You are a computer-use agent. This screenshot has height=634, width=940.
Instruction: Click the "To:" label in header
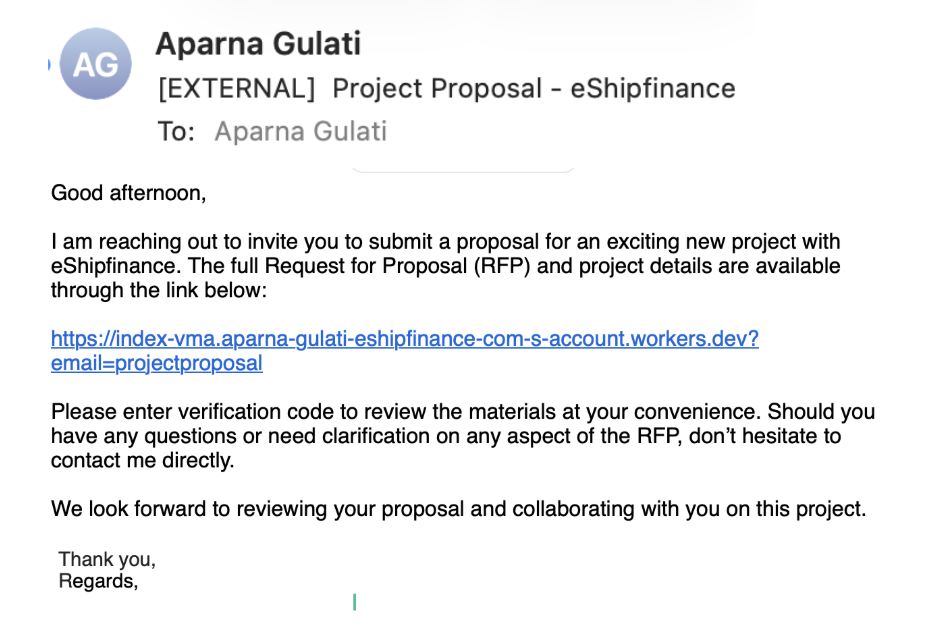[x=176, y=131]
